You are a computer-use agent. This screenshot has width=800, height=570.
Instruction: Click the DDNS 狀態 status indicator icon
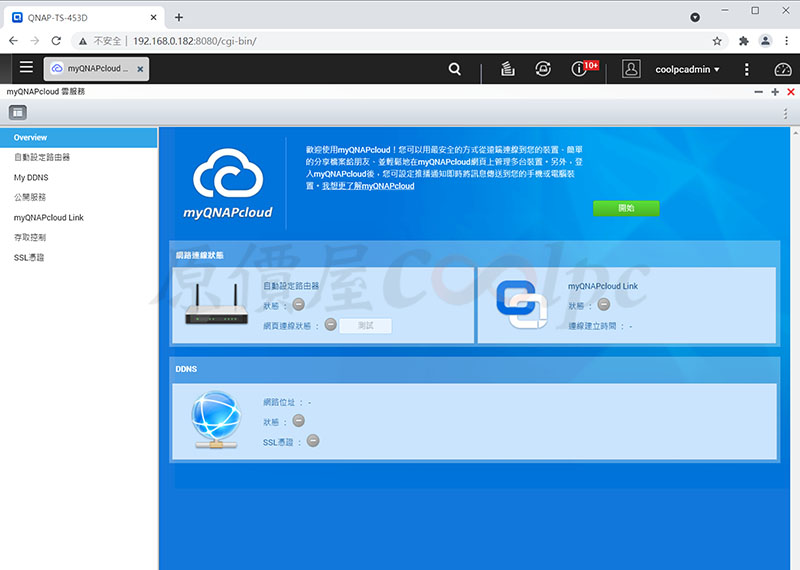[x=298, y=421]
